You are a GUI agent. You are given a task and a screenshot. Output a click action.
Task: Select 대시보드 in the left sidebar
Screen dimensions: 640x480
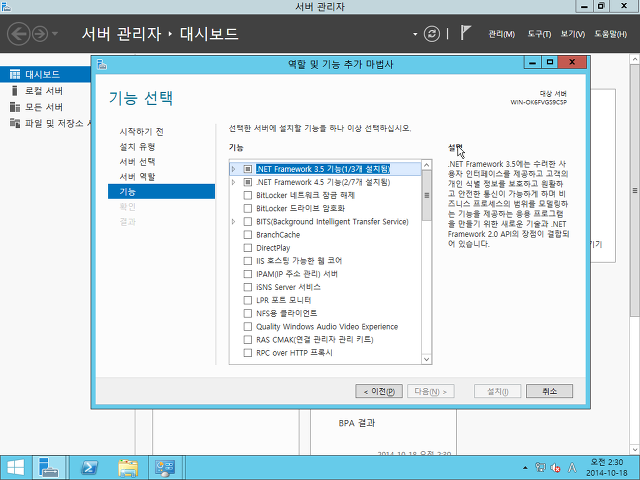click(x=45, y=74)
